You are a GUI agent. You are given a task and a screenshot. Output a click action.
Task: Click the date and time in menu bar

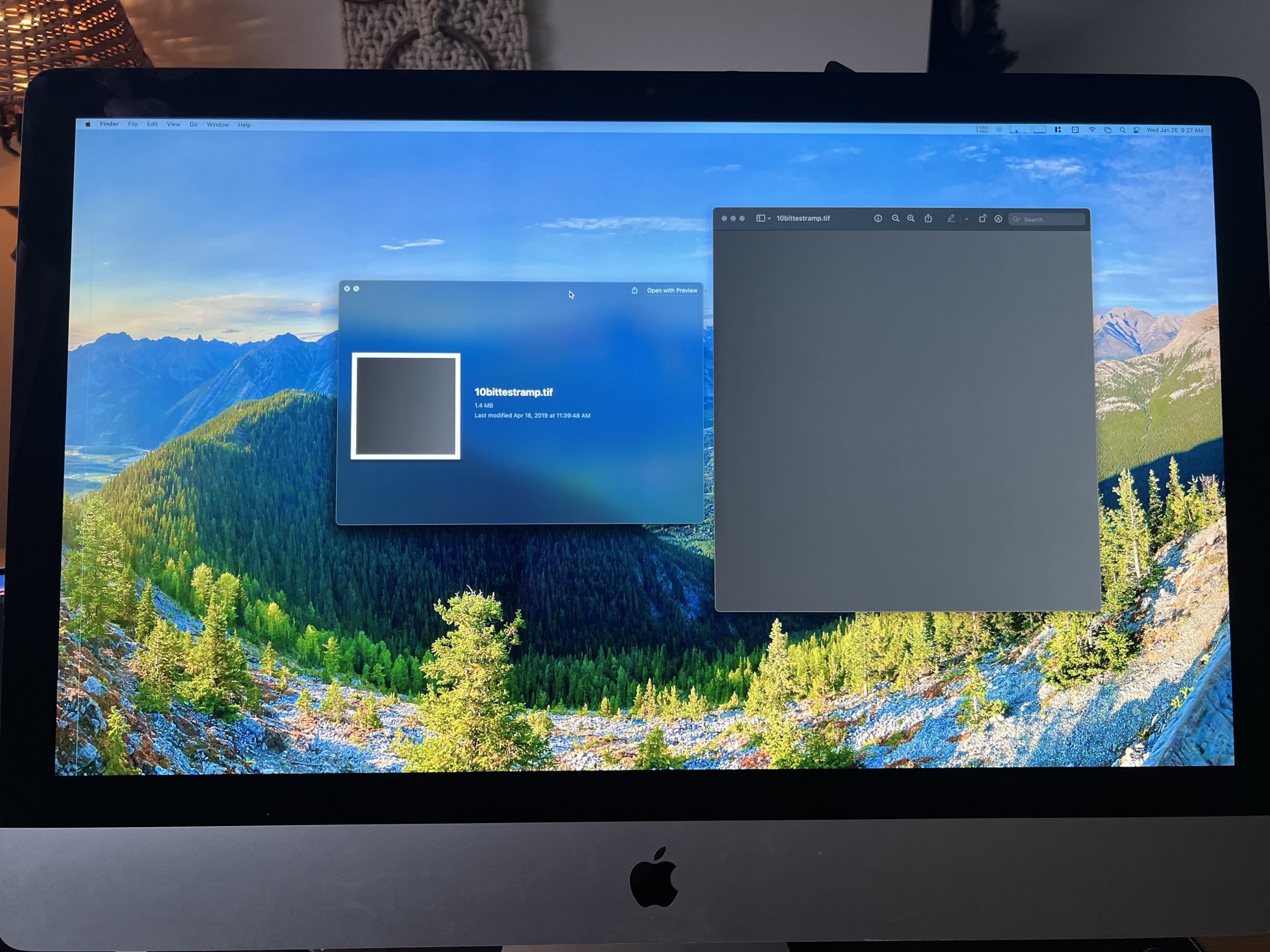point(1174,130)
